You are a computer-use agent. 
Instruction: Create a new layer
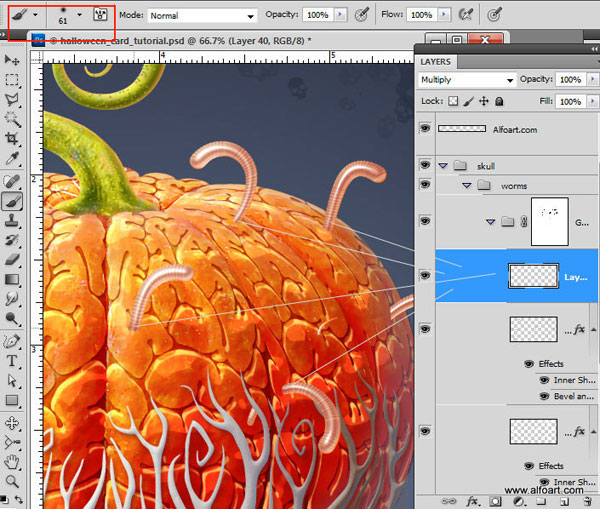pos(564,501)
